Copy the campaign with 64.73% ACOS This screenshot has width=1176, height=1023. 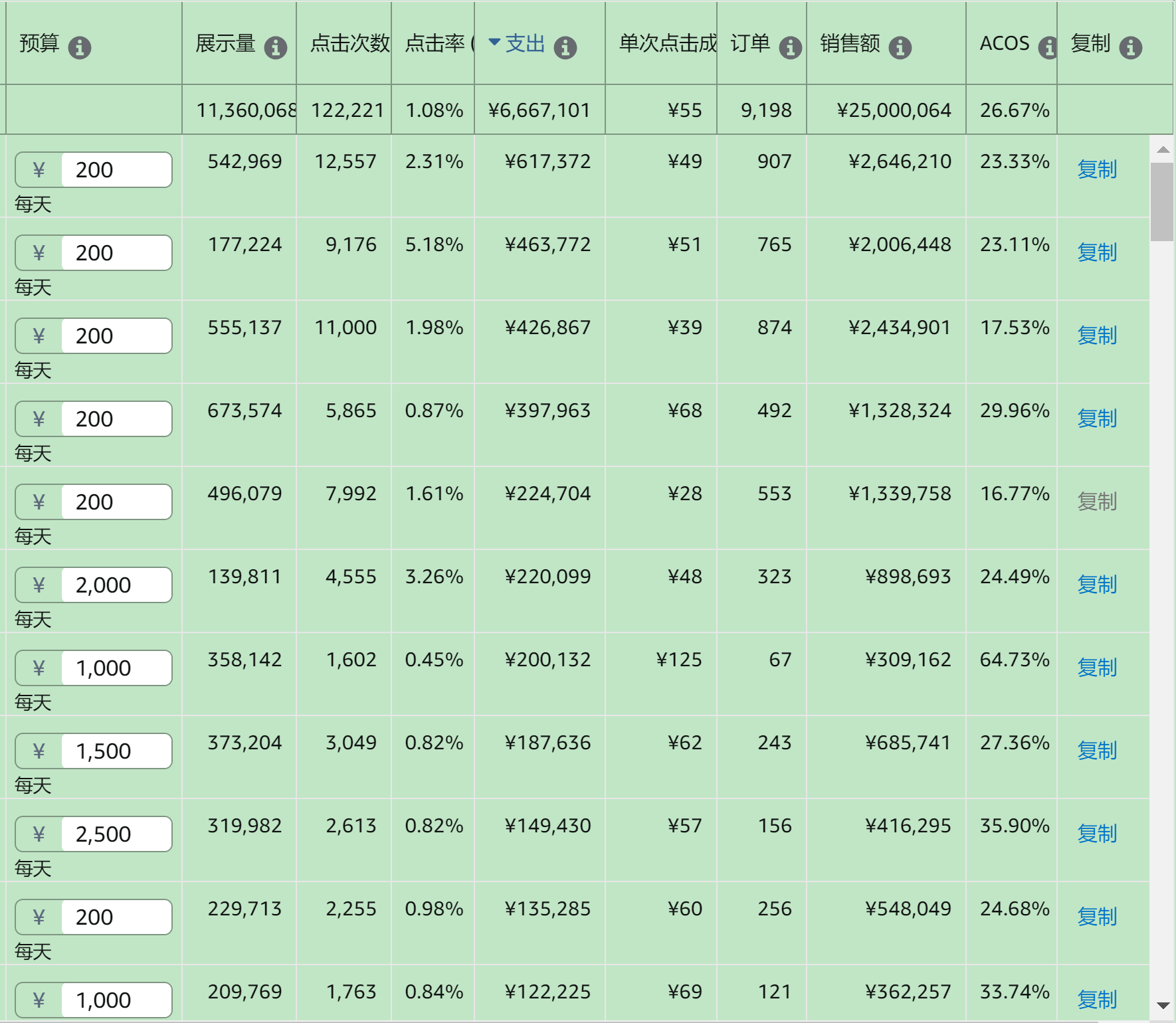1097,668
